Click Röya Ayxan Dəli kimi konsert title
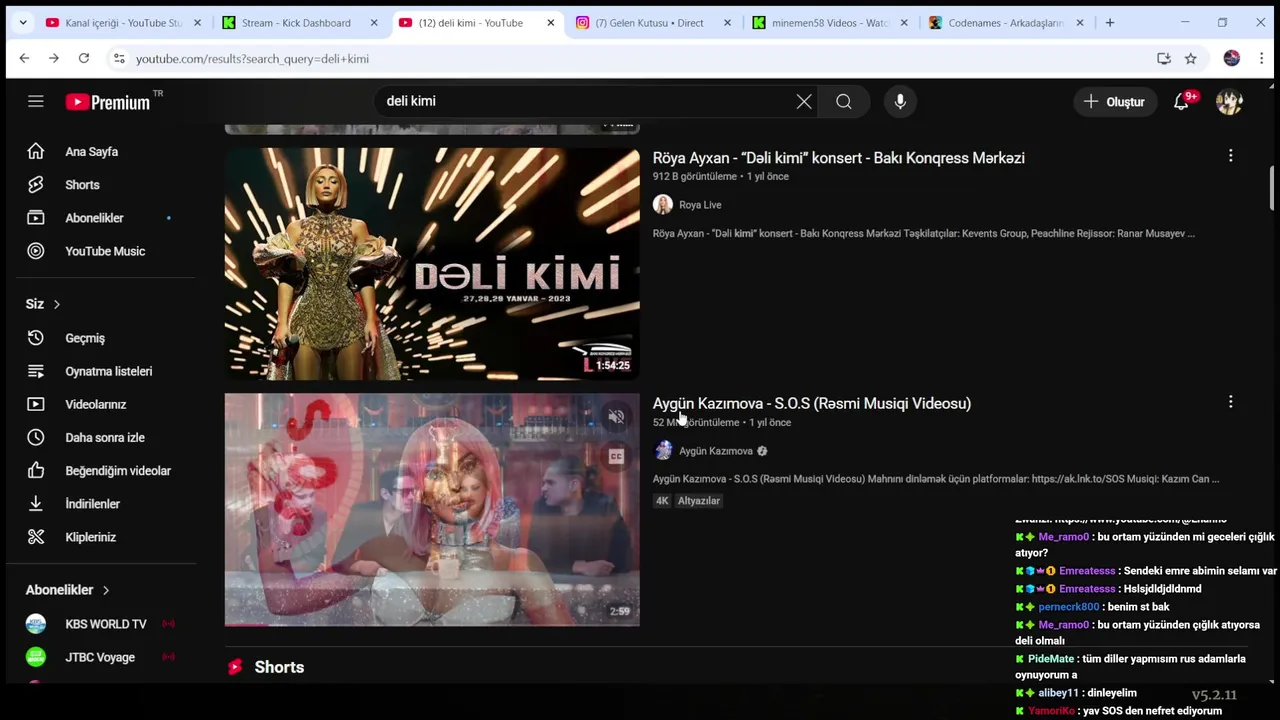The image size is (1280, 720). tap(838, 158)
